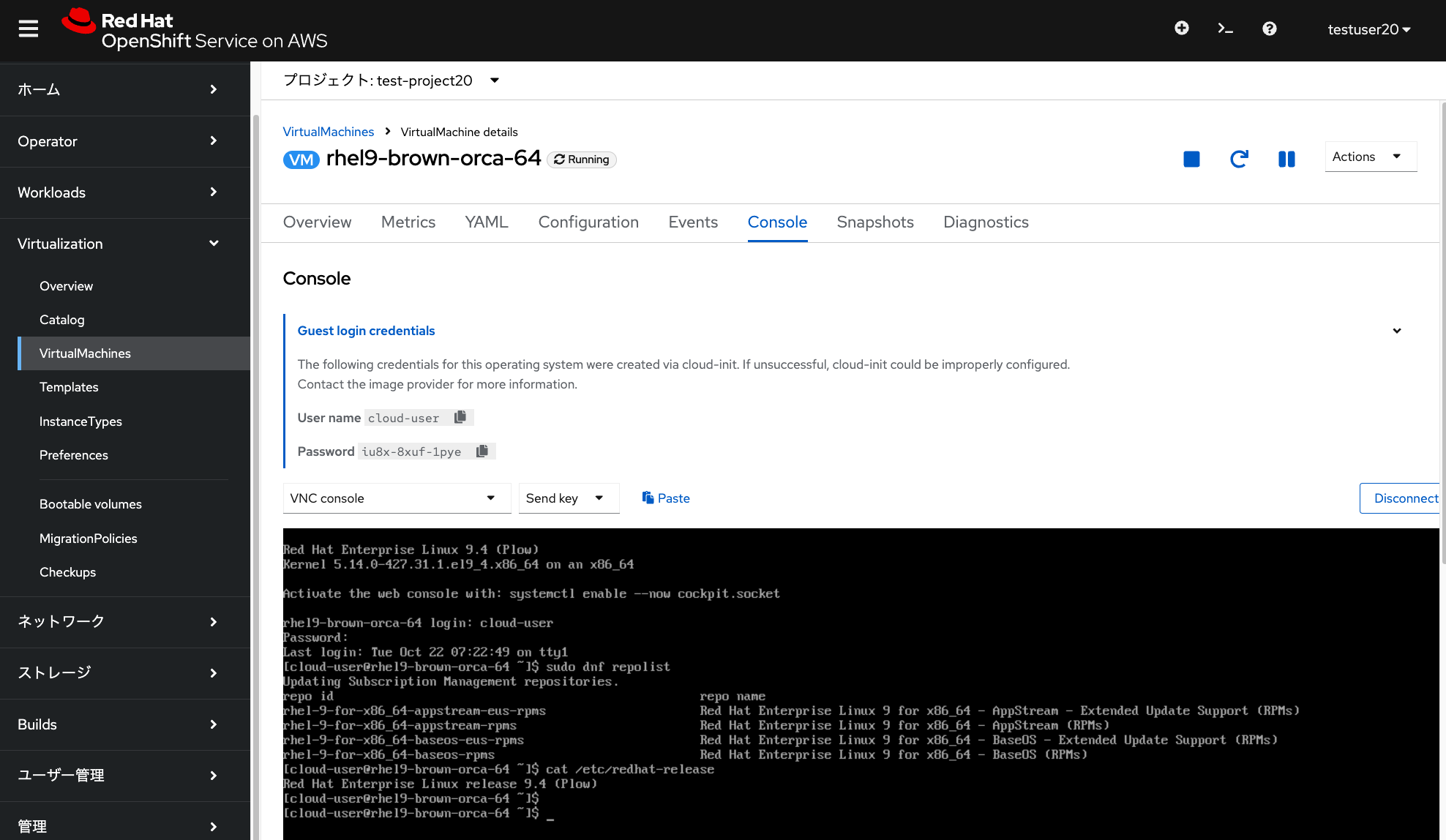Switch to the Overview tab

click(317, 222)
